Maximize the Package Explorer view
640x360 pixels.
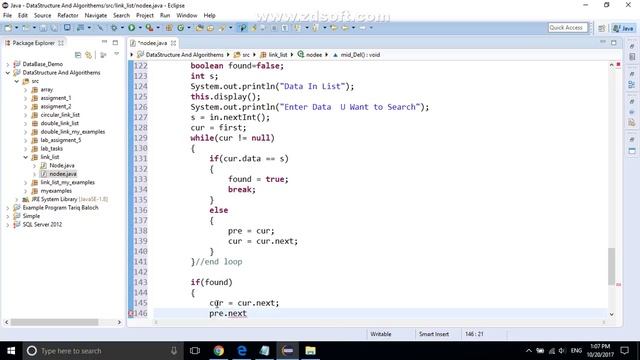click(x=115, y=42)
